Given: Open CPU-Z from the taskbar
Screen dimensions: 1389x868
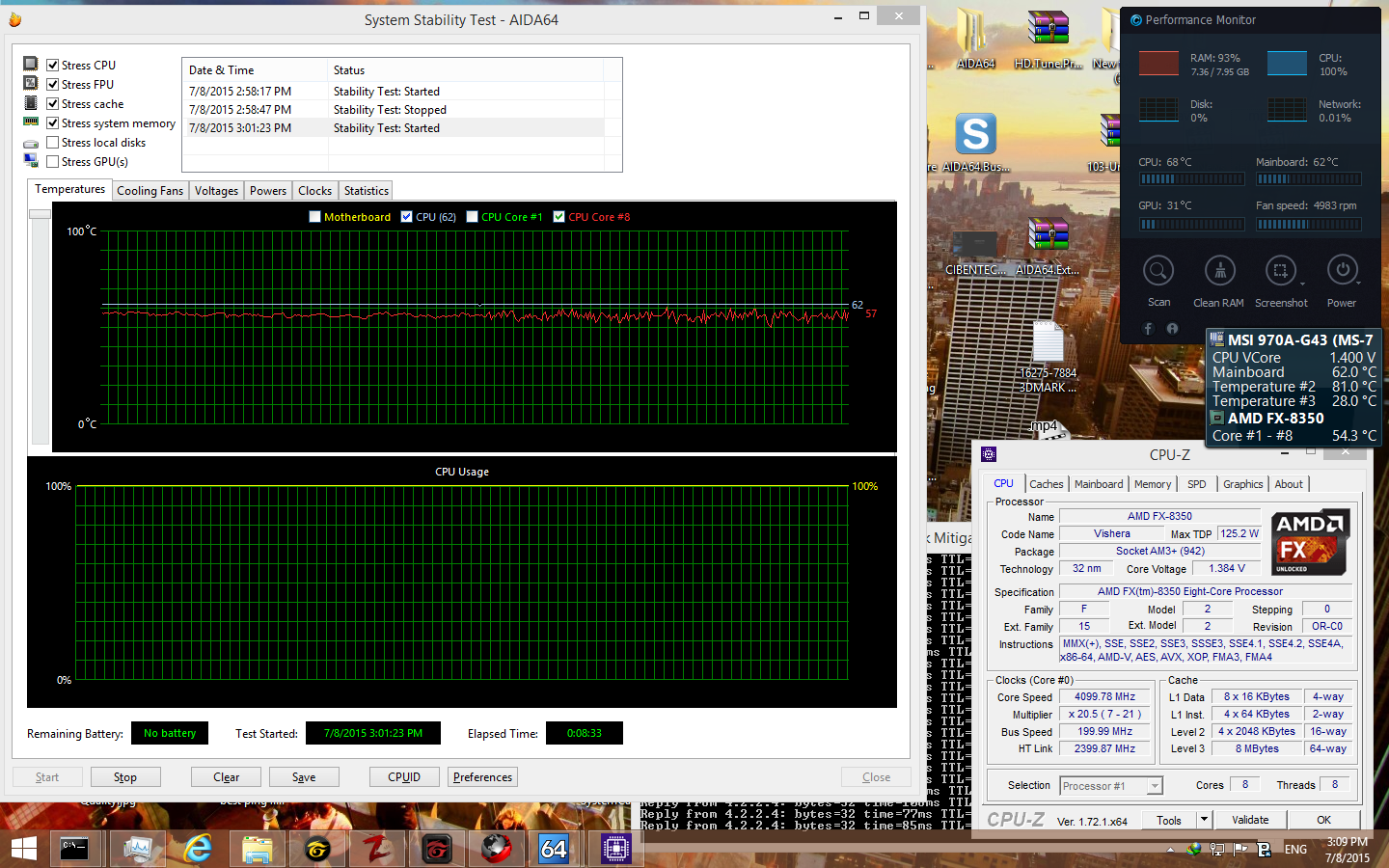Looking at the screenshot, I should point(614,850).
